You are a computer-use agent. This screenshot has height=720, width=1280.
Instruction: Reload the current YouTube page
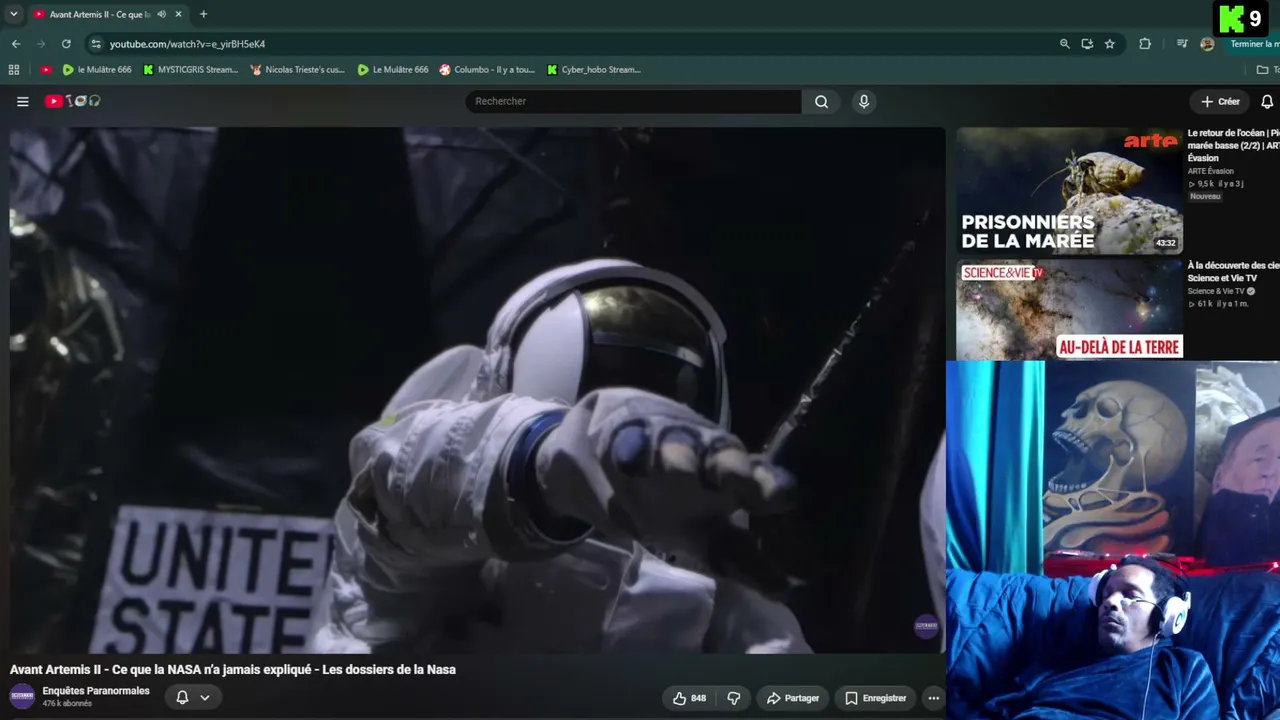tap(66, 44)
